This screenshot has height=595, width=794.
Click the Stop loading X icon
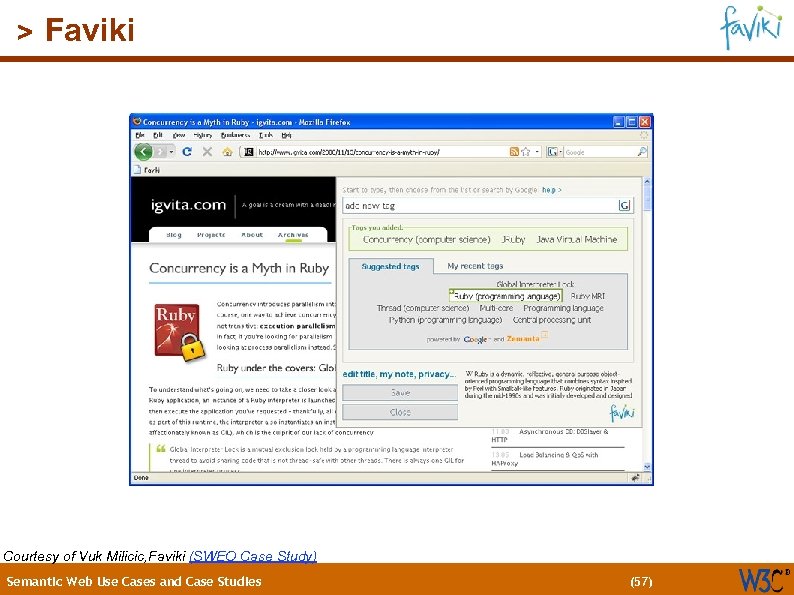(207, 151)
